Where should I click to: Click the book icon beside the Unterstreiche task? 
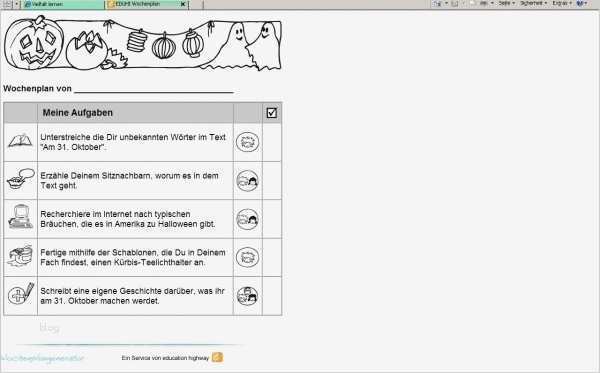(x=20, y=140)
